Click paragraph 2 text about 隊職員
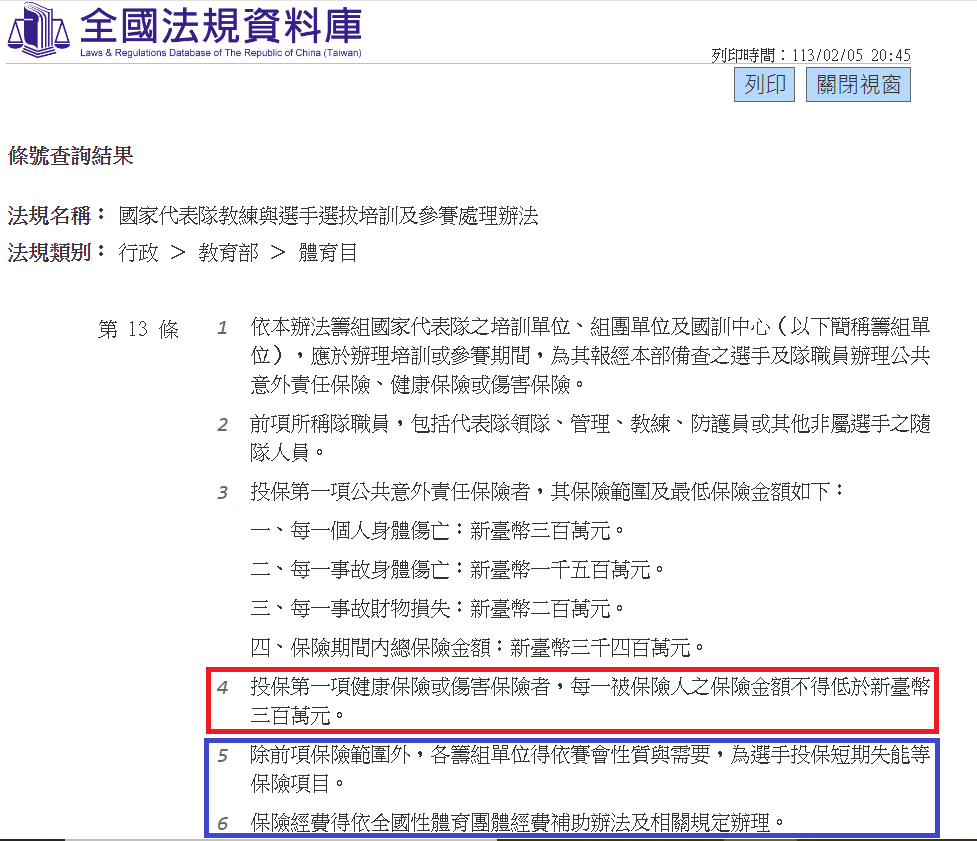Screen dimensions: 977x841 pyautogui.click(x=590, y=438)
